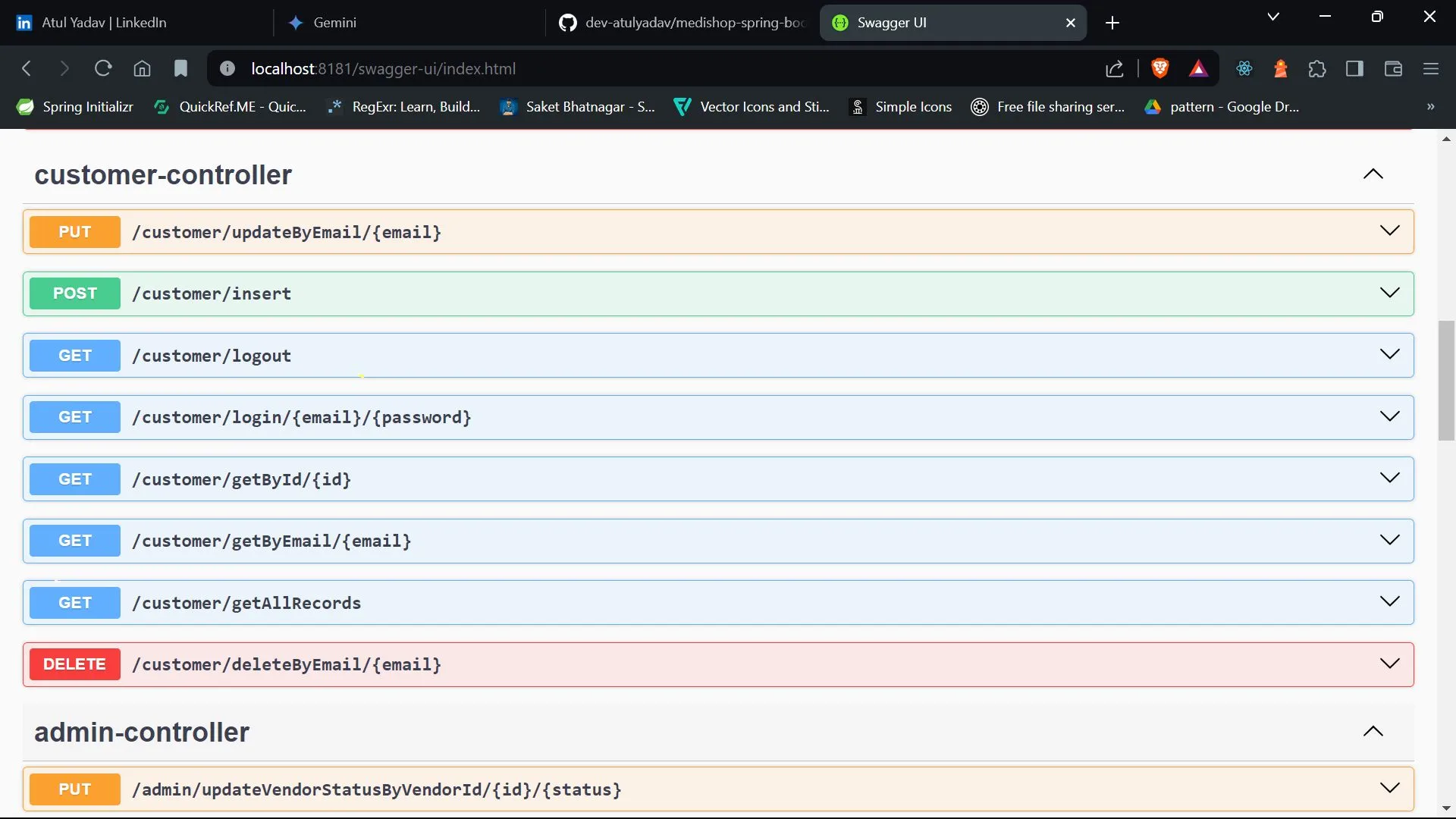Expand GET /customer/login chevron
The width and height of the screenshot is (1456, 819).
[1389, 416]
